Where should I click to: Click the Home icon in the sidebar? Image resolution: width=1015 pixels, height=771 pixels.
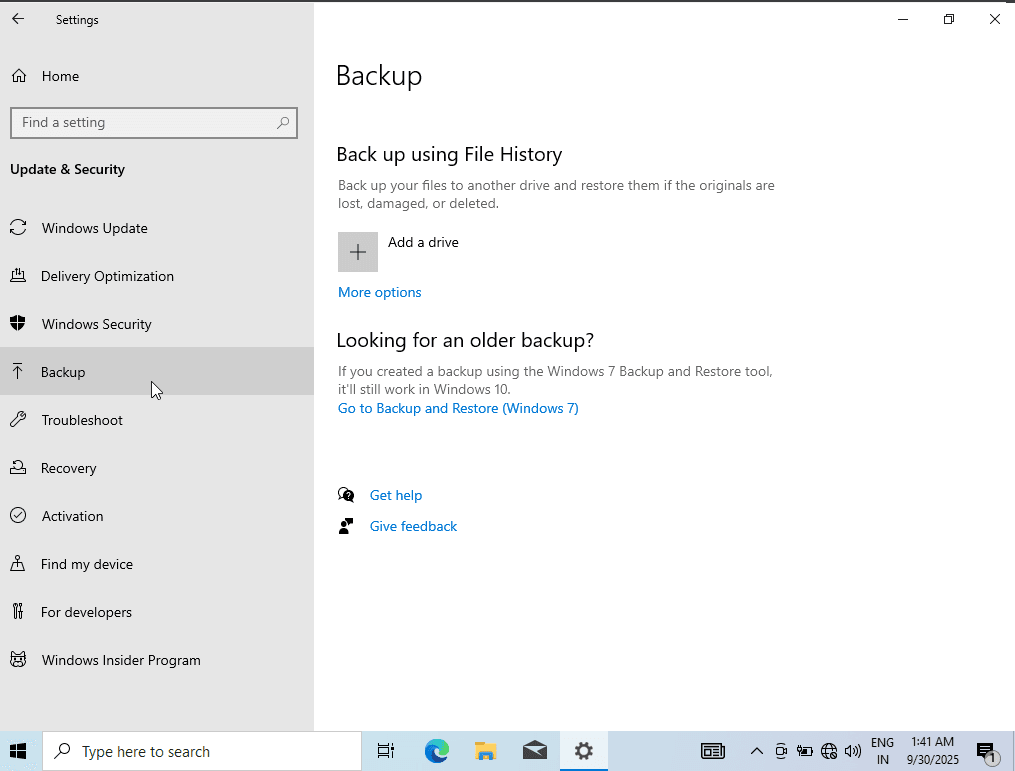point(18,75)
